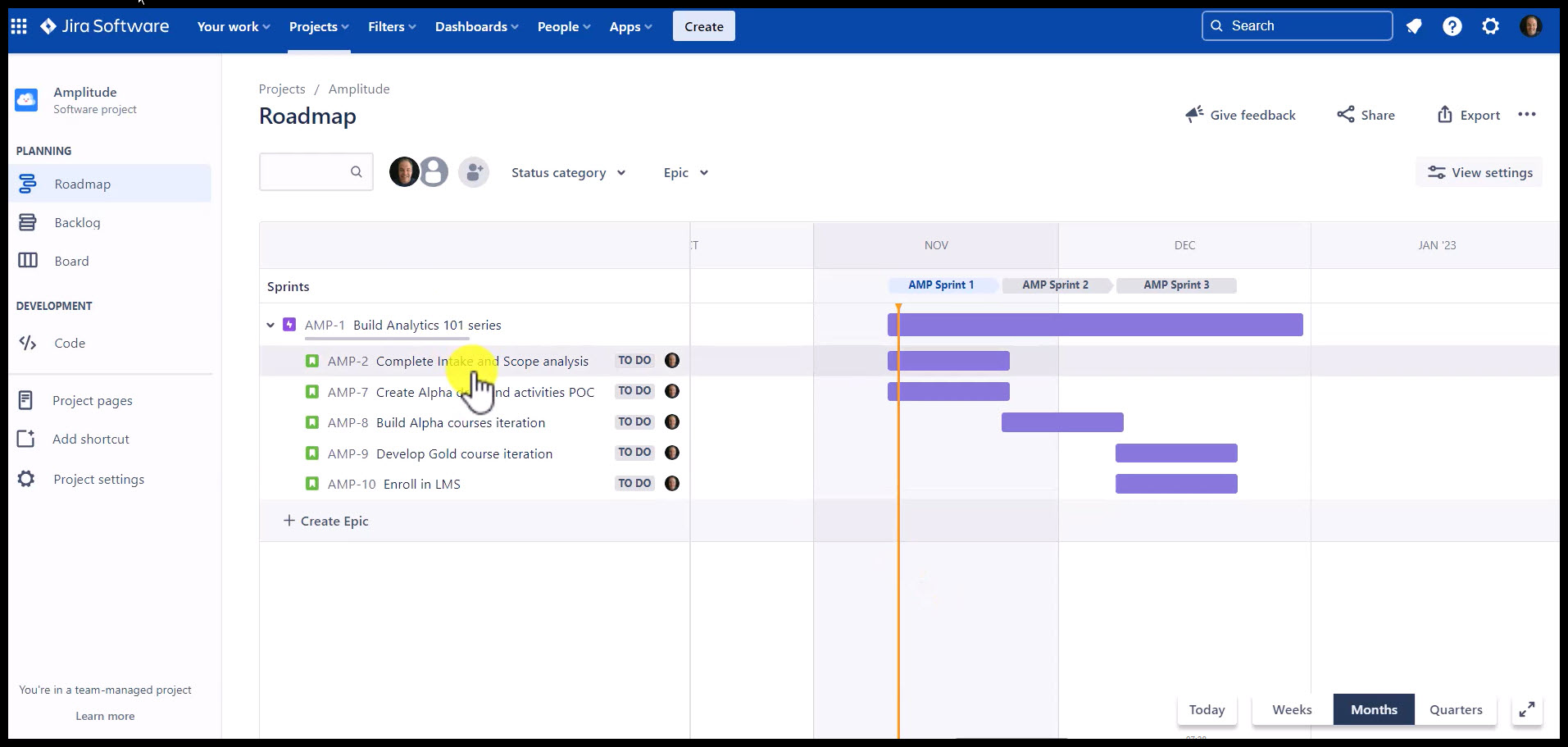
Task: Collapse the AMP-1 epic row
Action: click(270, 326)
